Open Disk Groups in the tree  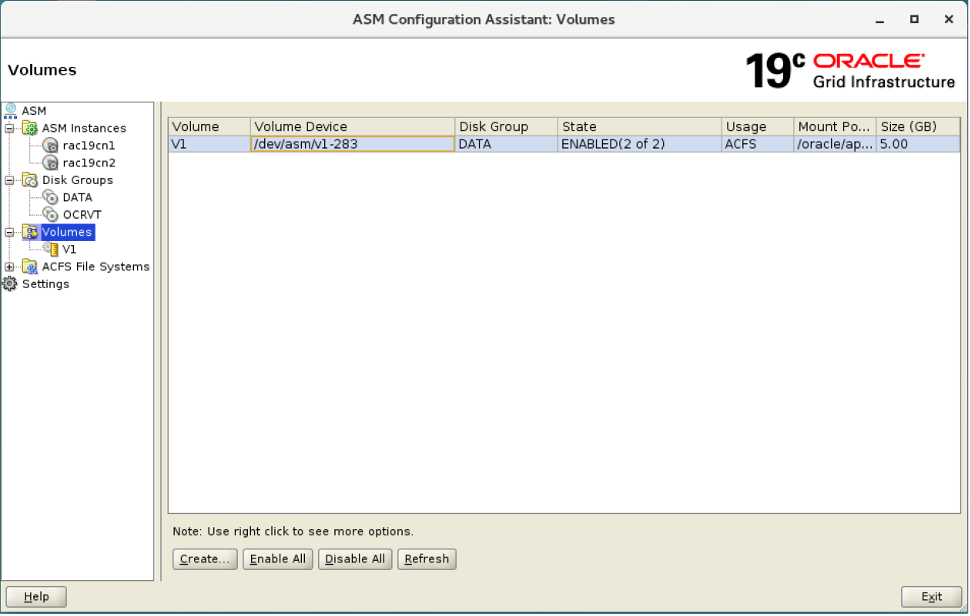click(x=77, y=180)
